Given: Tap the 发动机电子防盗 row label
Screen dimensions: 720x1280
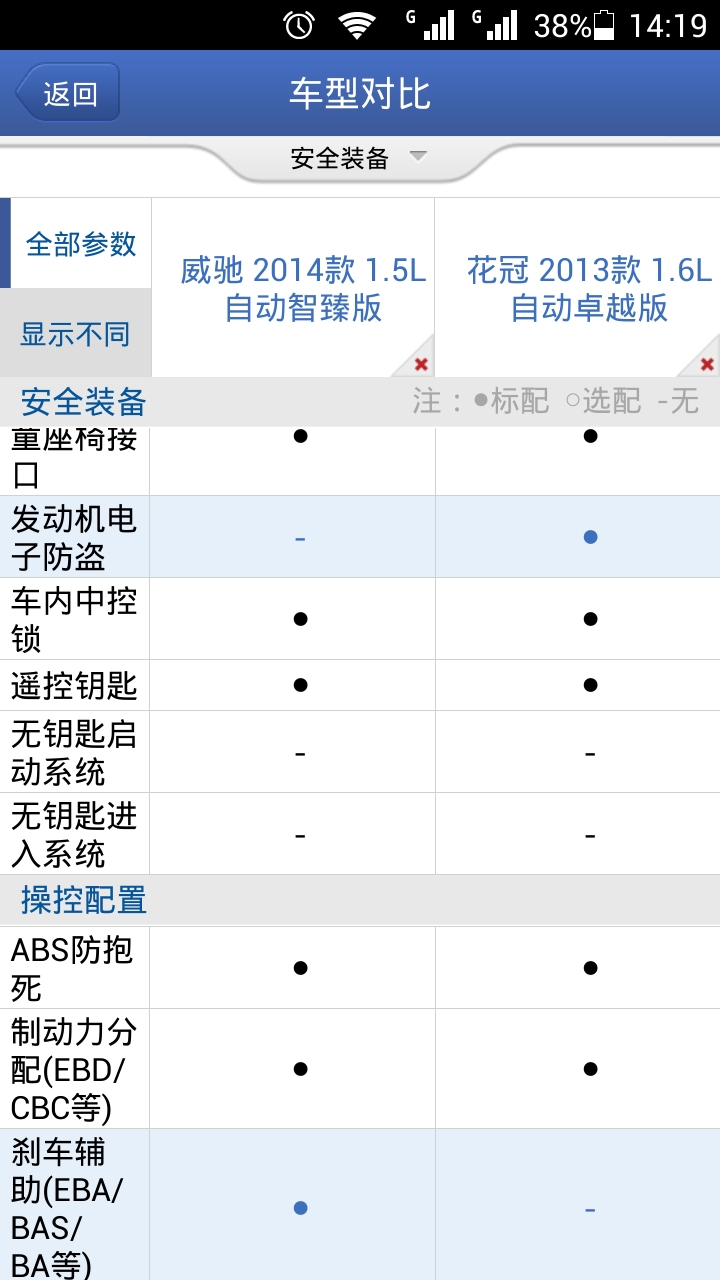Looking at the screenshot, I should pos(74,537).
